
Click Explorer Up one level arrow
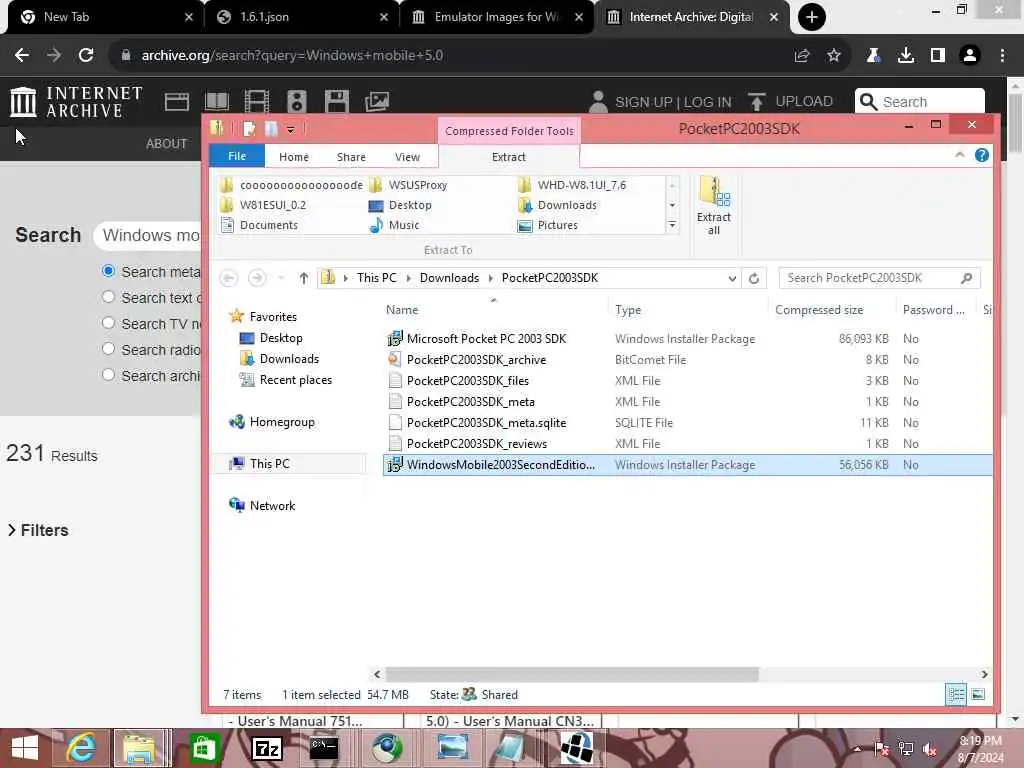304,278
